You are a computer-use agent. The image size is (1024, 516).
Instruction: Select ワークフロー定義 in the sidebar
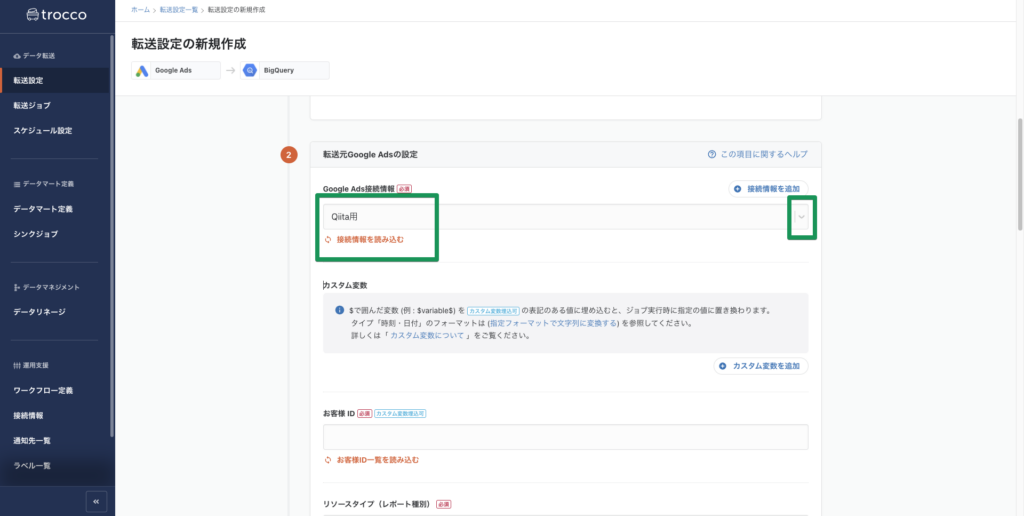42,390
